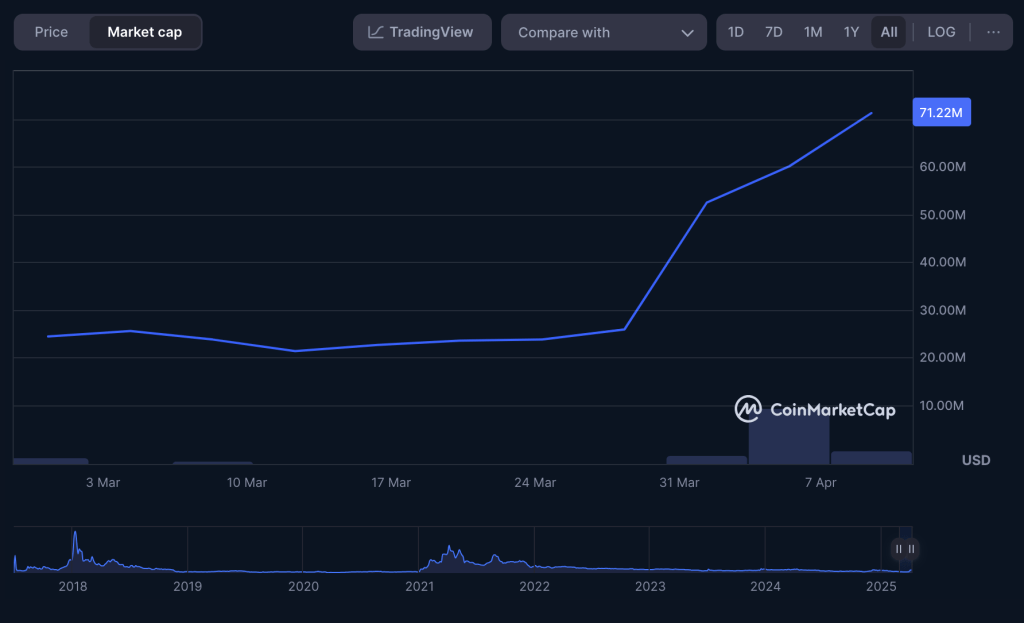Select the 1Y range button
1024x623 pixels.
[x=851, y=31]
